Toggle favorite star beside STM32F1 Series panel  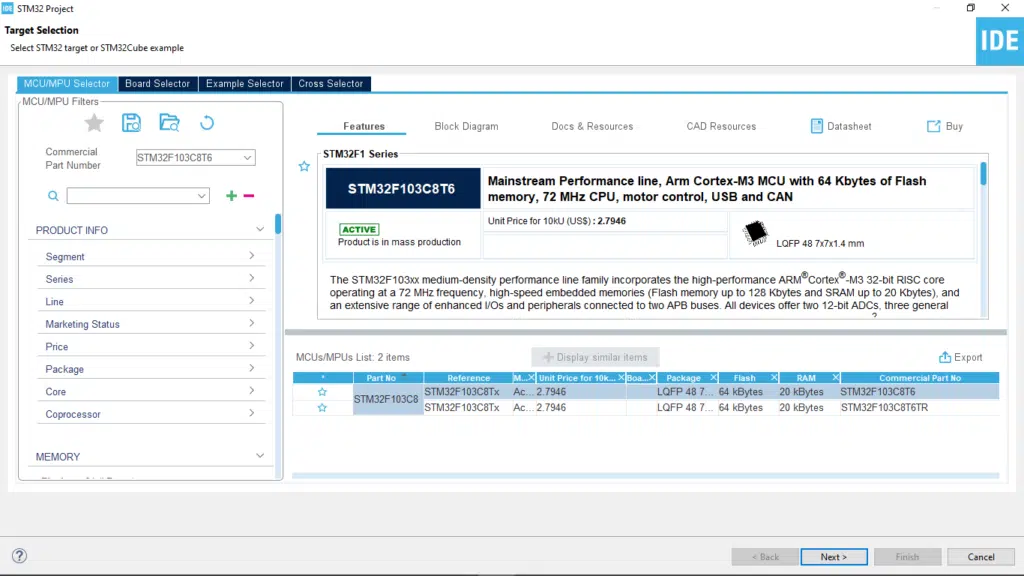click(x=304, y=167)
